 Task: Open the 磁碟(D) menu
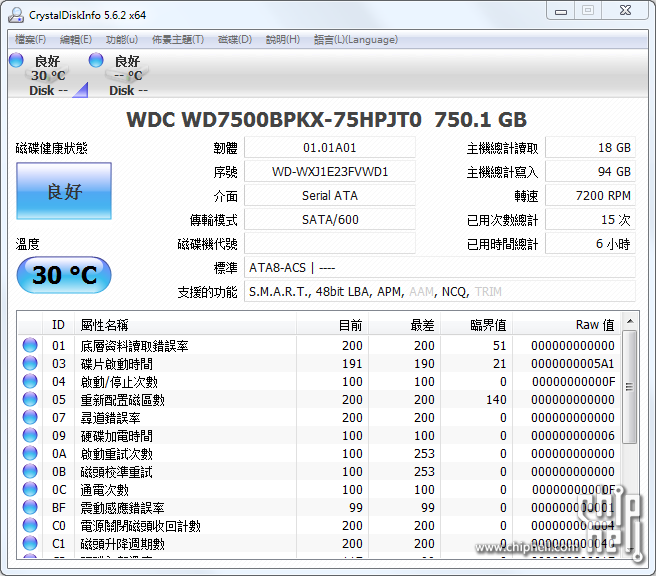235,40
